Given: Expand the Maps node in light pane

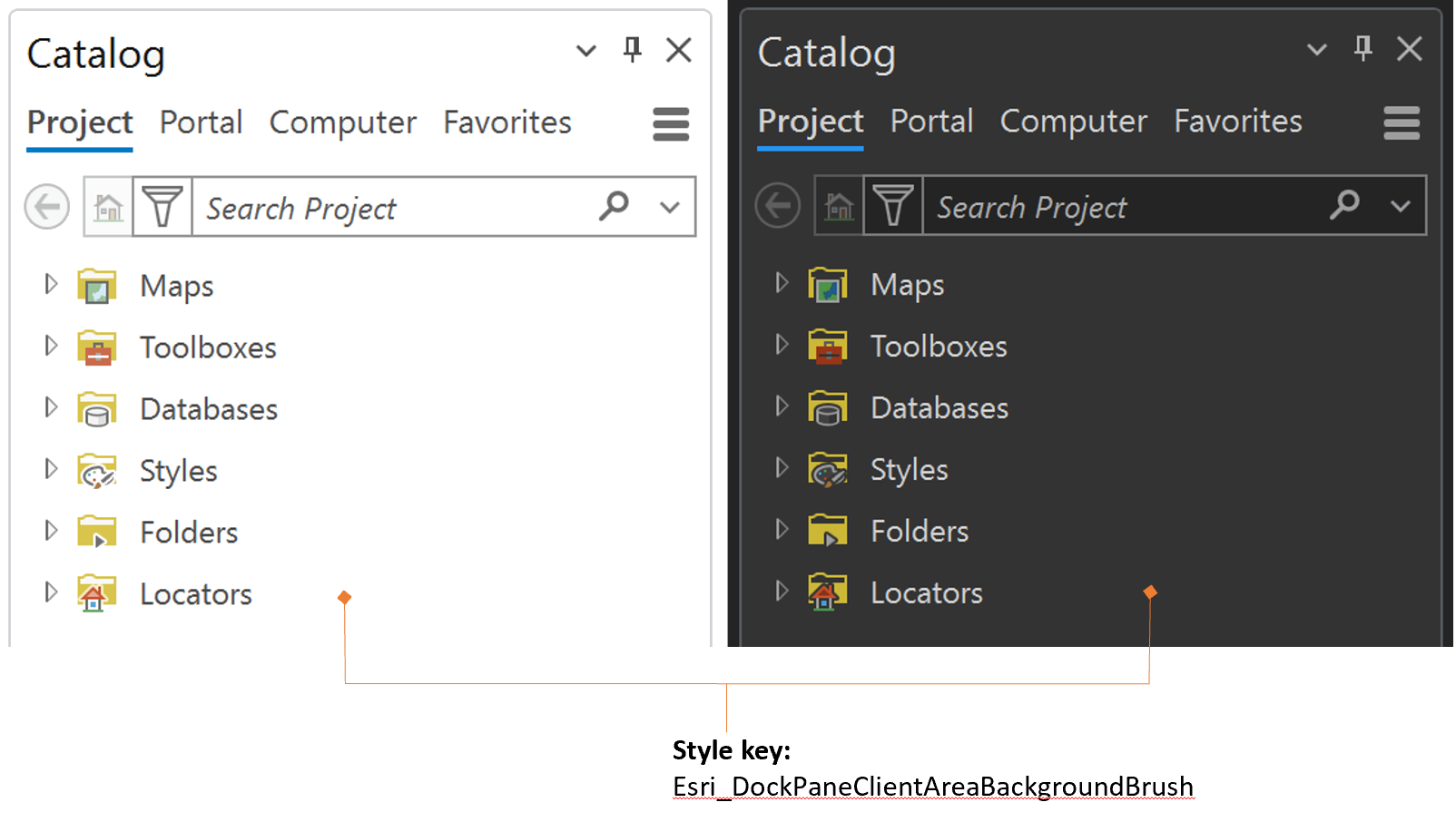Looking at the screenshot, I should pos(51,285).
